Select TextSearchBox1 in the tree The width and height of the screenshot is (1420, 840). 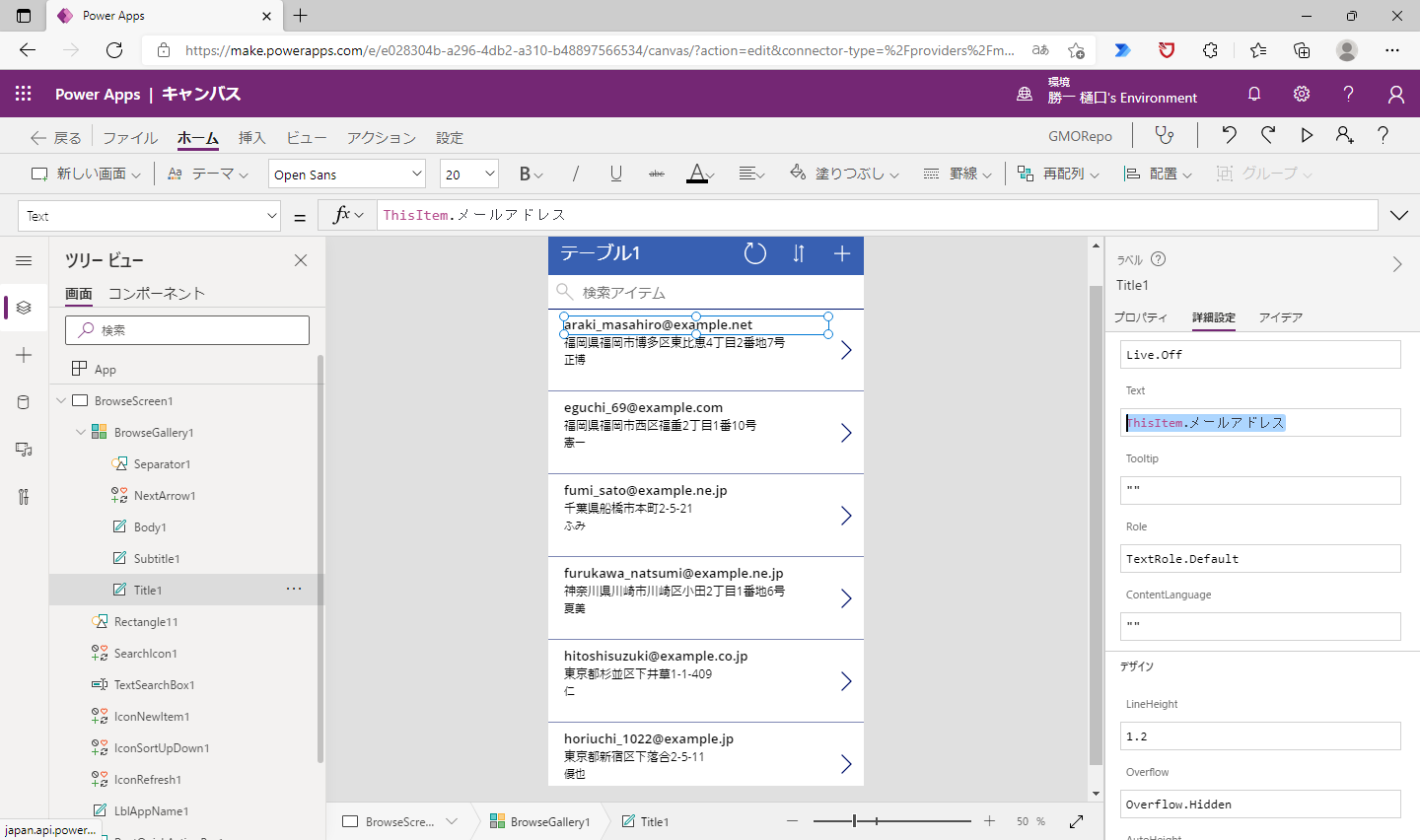click(x=154, y=685)
